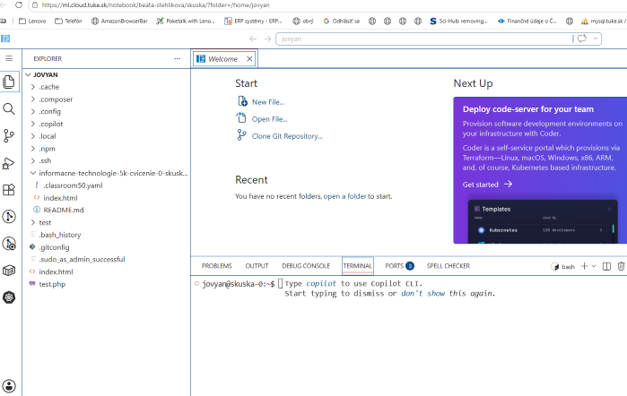Click New File link

click(x=268, y=102)
